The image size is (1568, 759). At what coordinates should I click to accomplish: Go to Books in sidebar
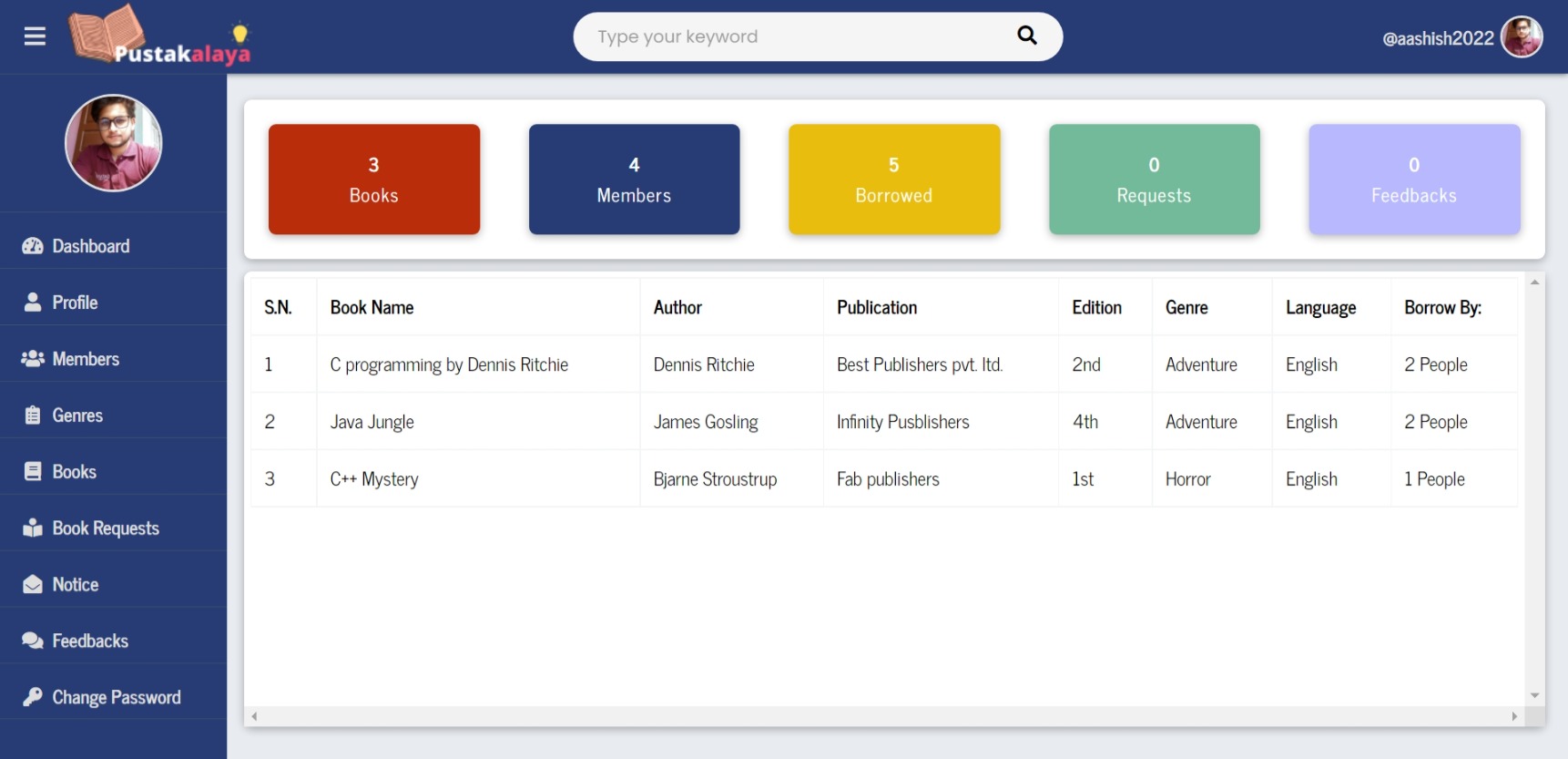[x=74, y=472]
